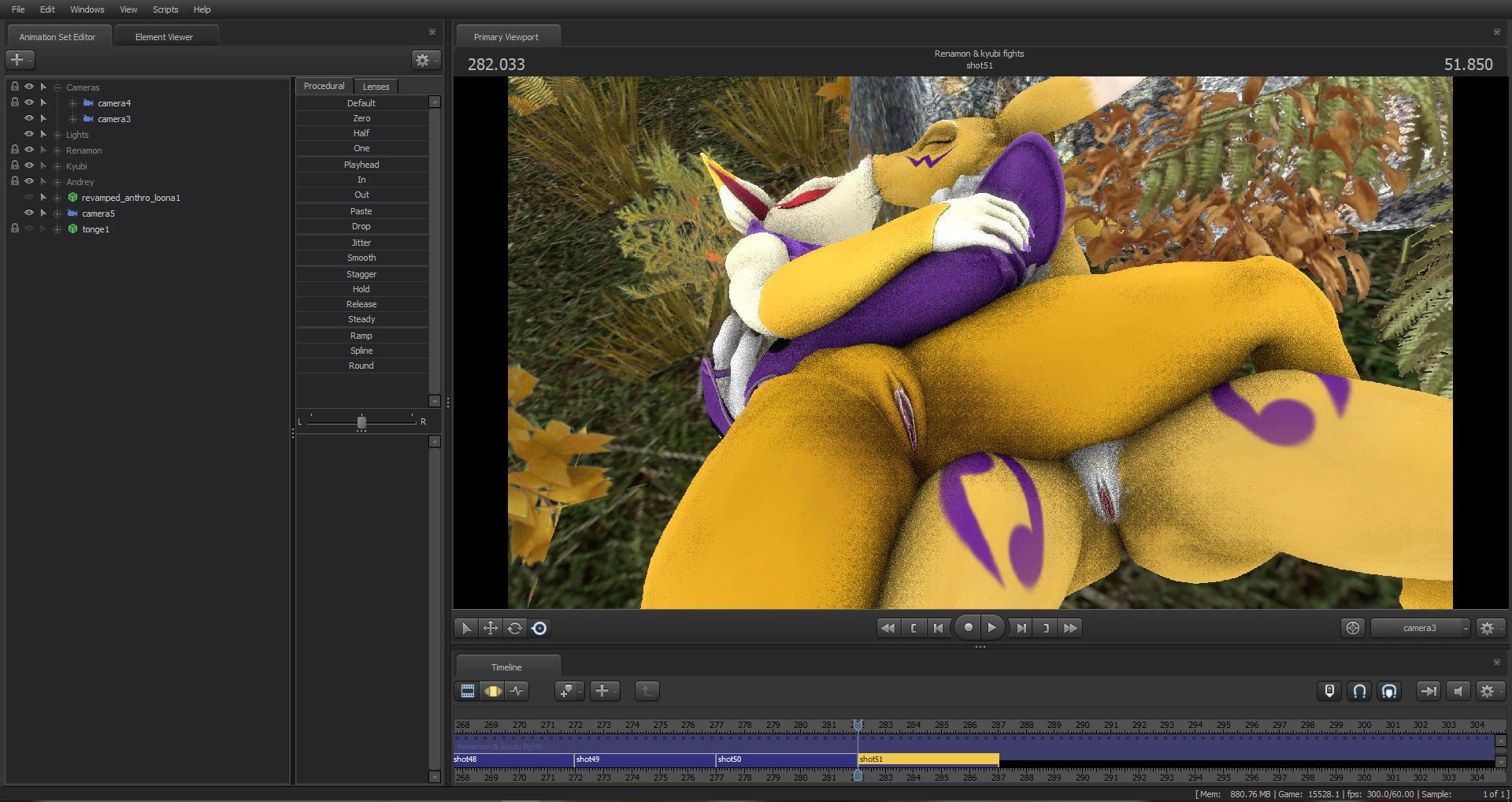Open the add animation set plus dropdown
The height and width of the screenshot is (802, 1512).
point(20,60)
